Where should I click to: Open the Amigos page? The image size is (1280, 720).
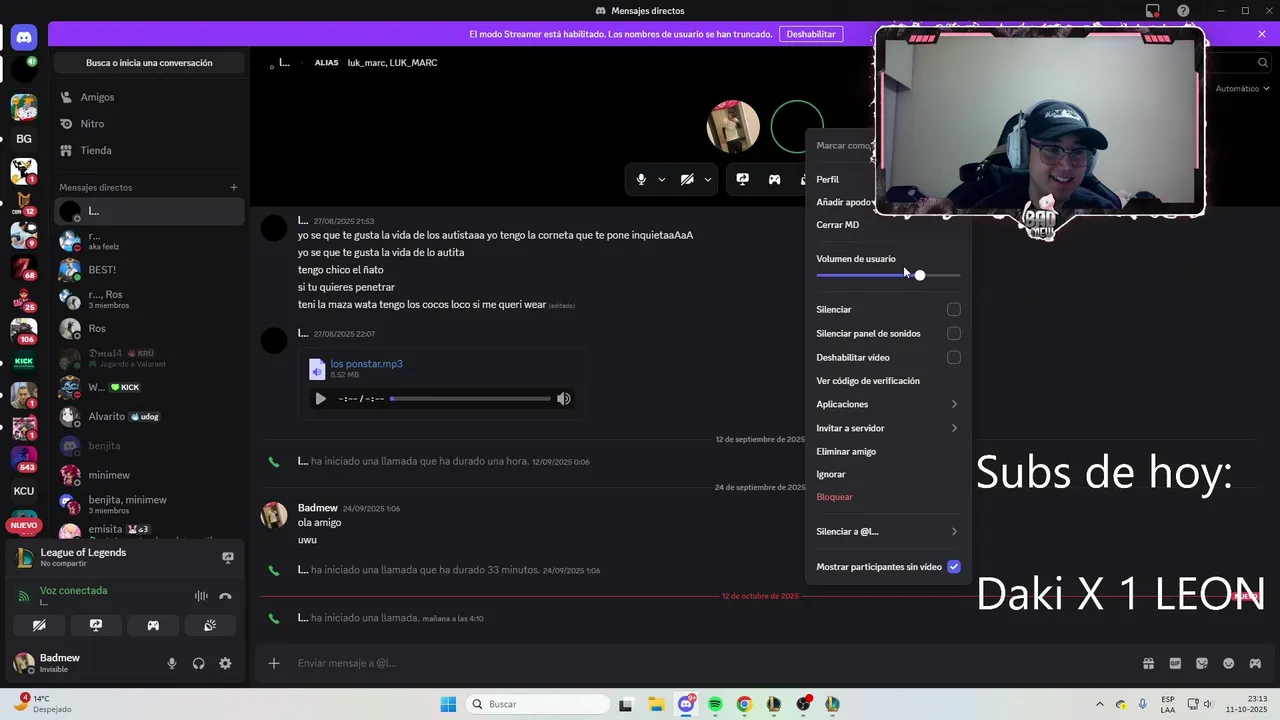pyautogui.click(x=149, y=97)
